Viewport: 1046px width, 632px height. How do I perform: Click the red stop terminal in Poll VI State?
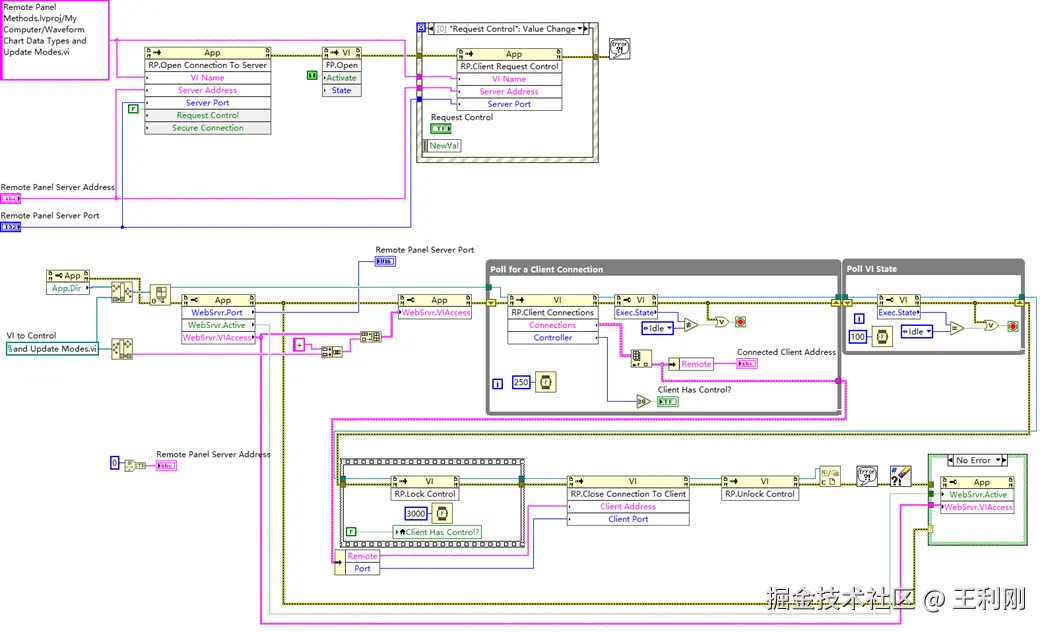point(1013,326)
